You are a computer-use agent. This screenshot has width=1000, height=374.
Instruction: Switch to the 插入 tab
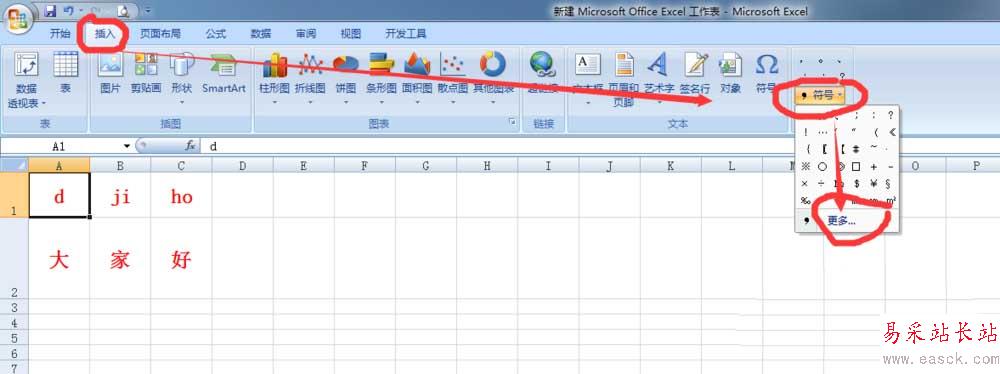tap(105, 34)
